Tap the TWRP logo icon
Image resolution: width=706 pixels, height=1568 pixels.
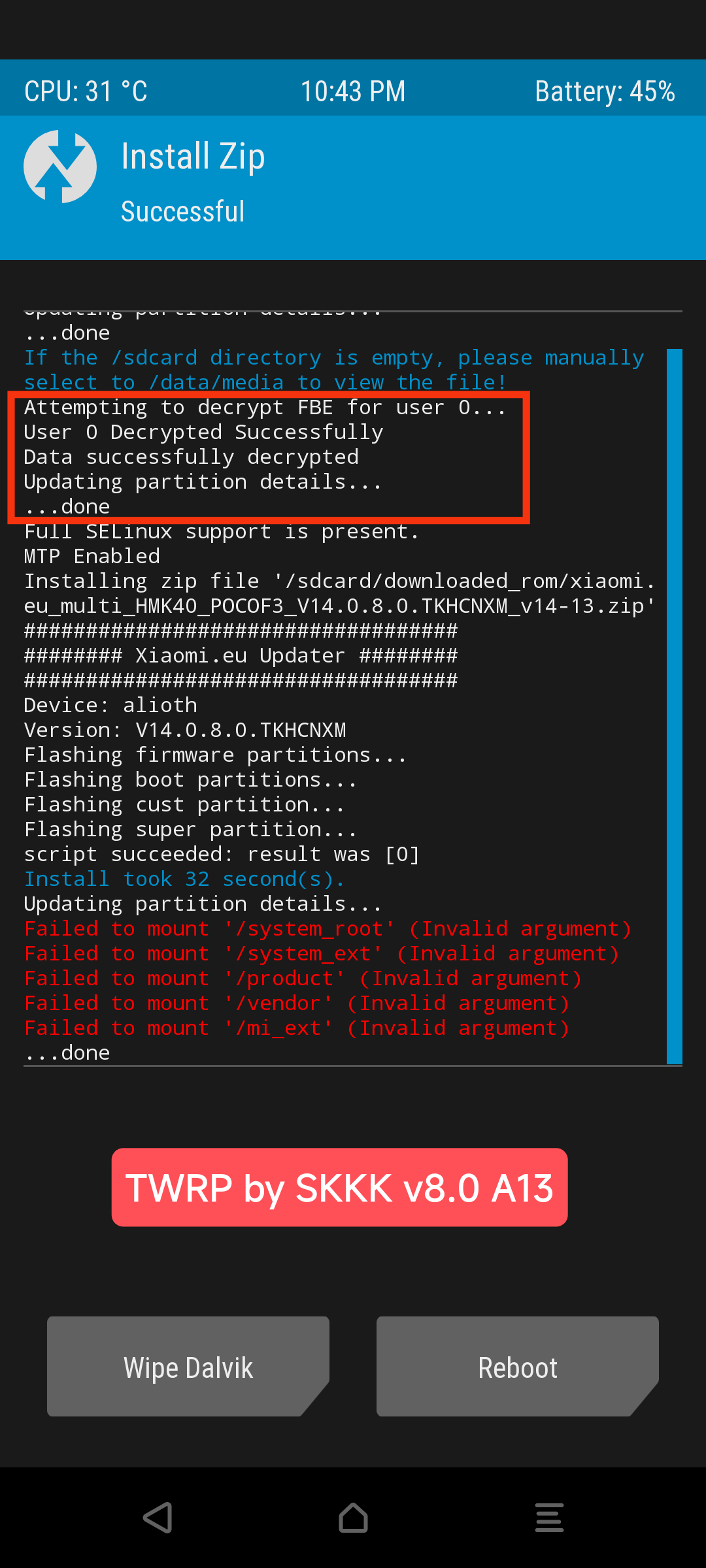pos(60,167)
